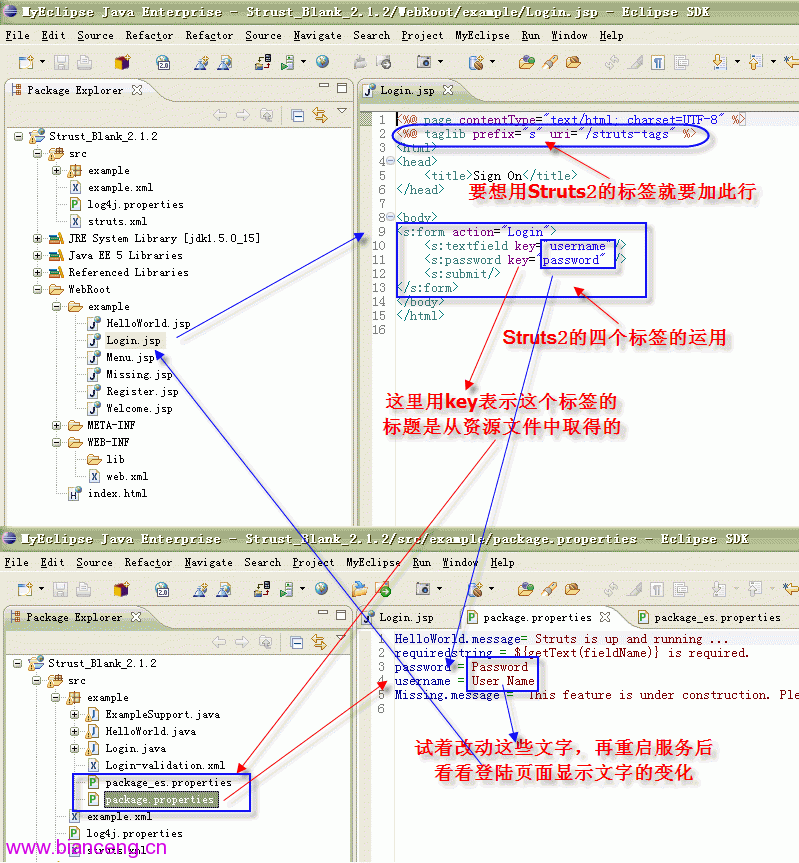Click the New wizard icon in bottom window toolbar

[x=25, y=589]
